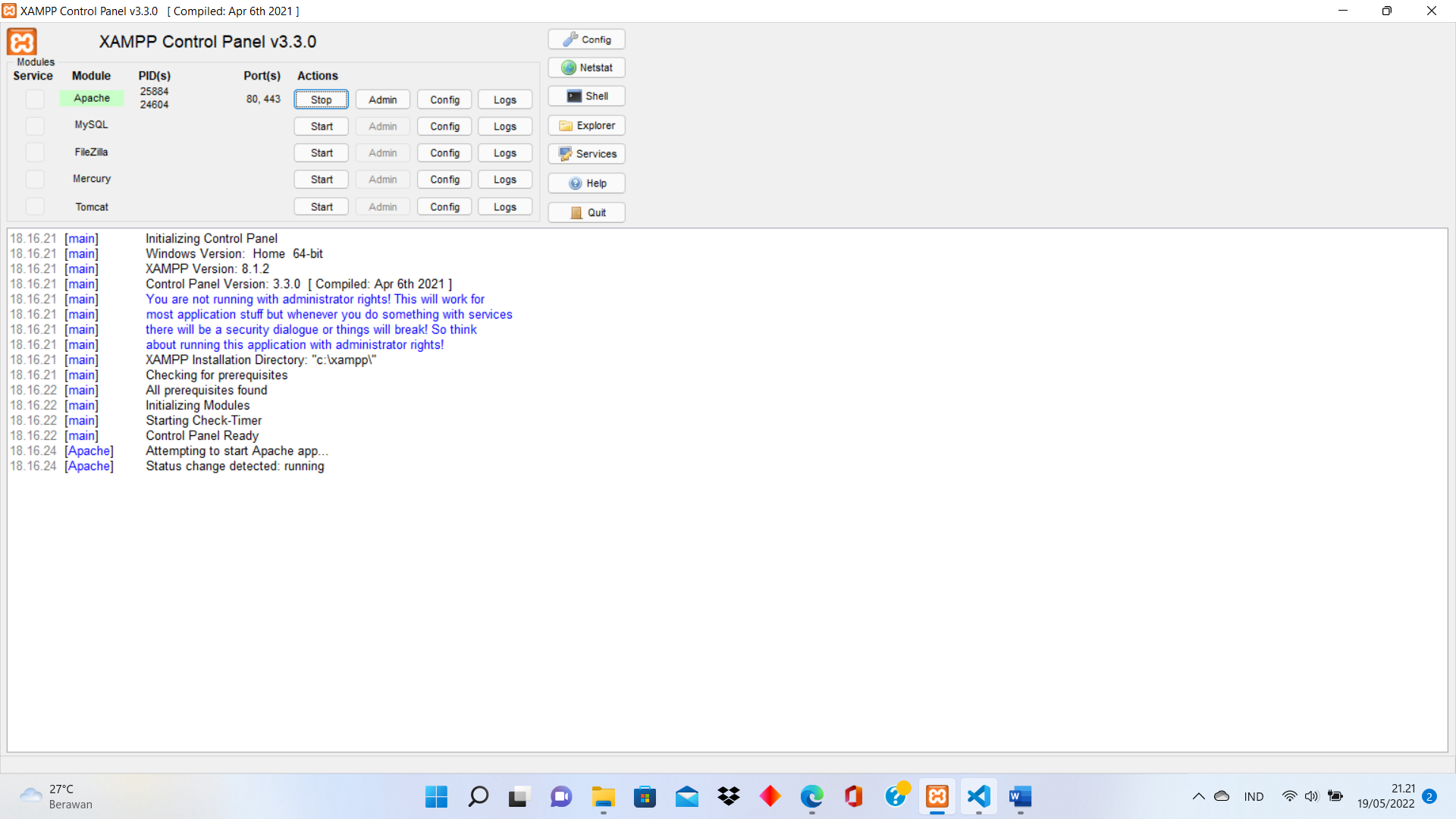Image resolution: width=1456 pixels, height=819 pixels.
Task: Click the volume icon in the system tray
Action: (x=1313, y=796)
